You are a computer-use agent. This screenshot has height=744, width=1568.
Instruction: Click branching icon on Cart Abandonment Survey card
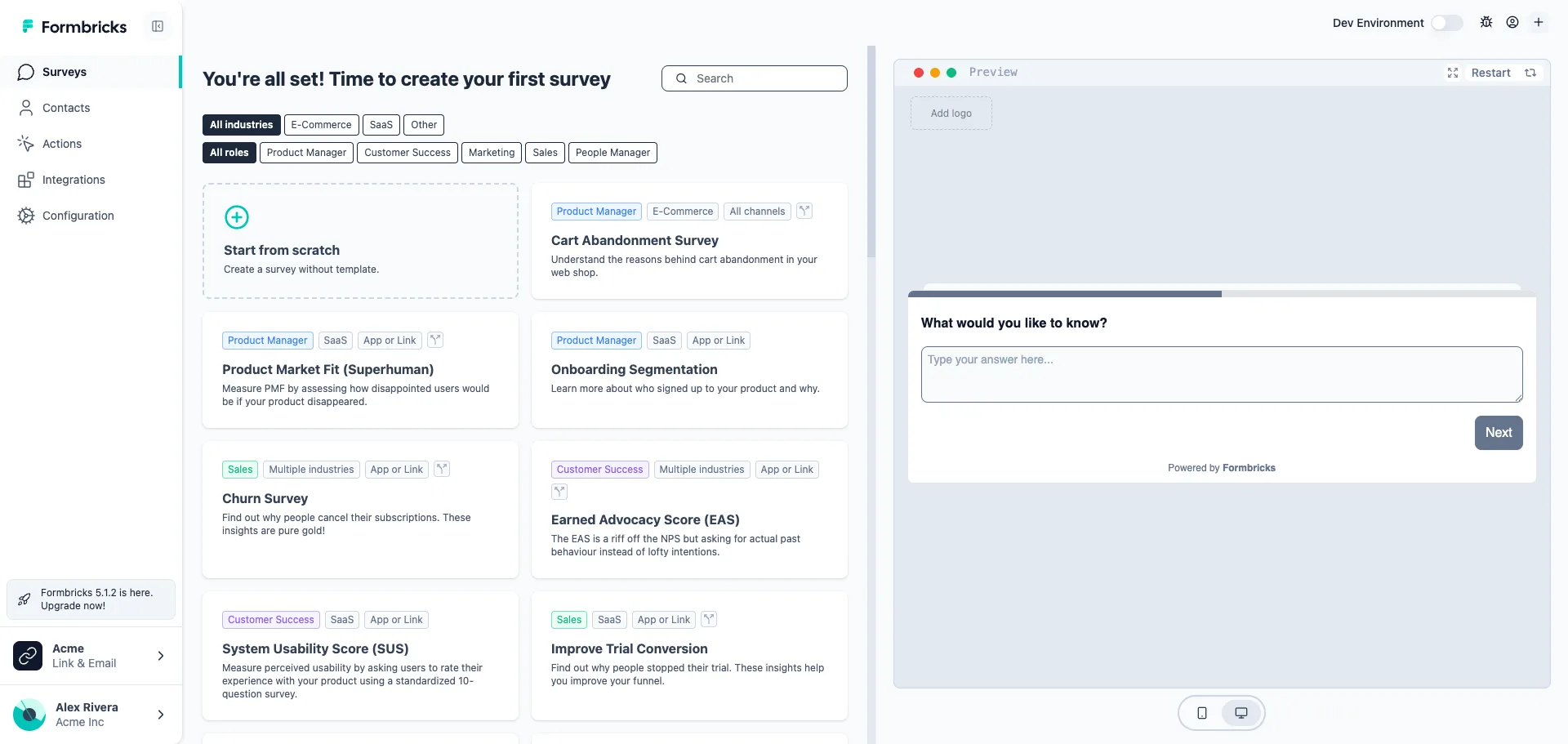[804, 211]
